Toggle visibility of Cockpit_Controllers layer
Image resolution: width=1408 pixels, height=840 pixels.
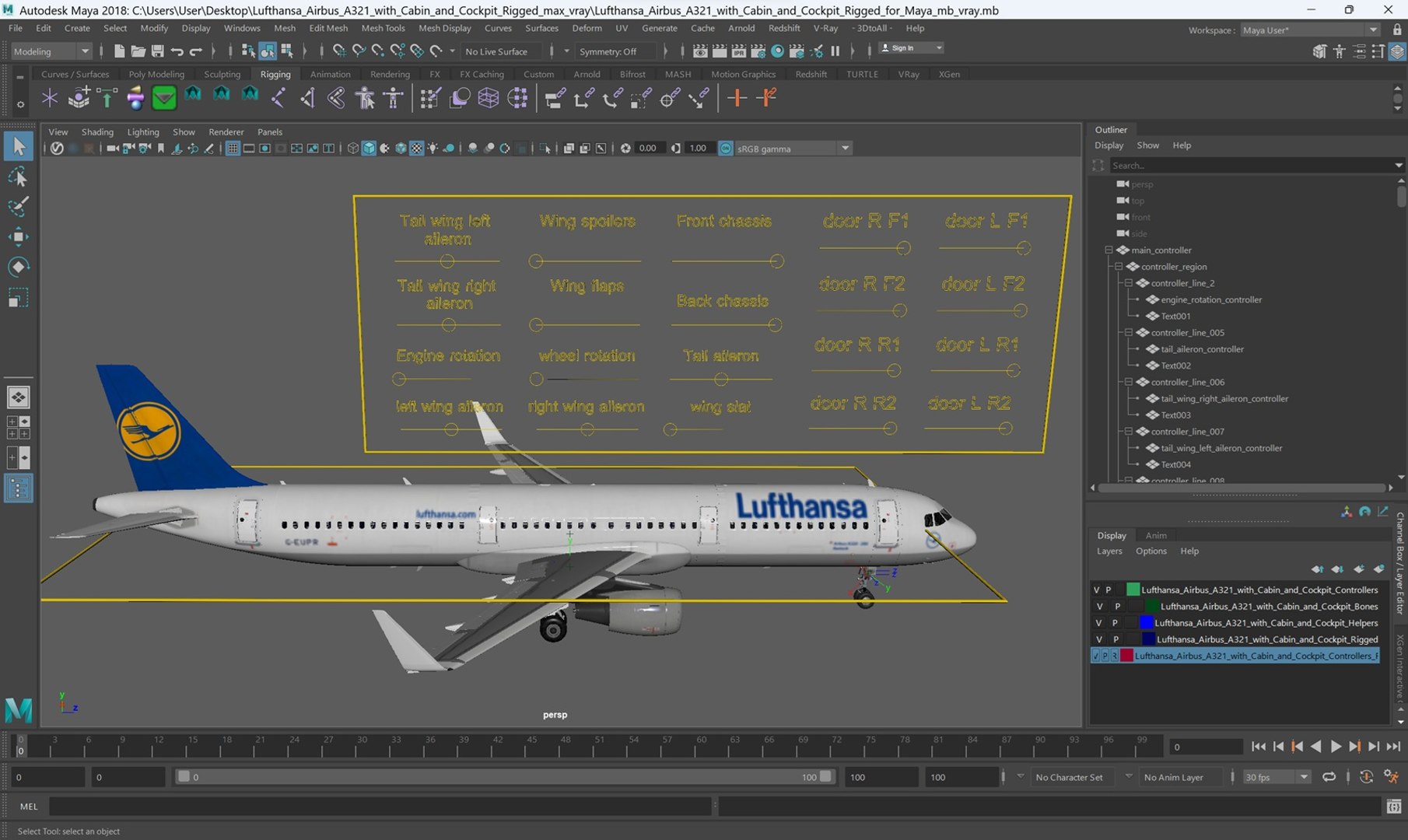(x=1096, y=590)
